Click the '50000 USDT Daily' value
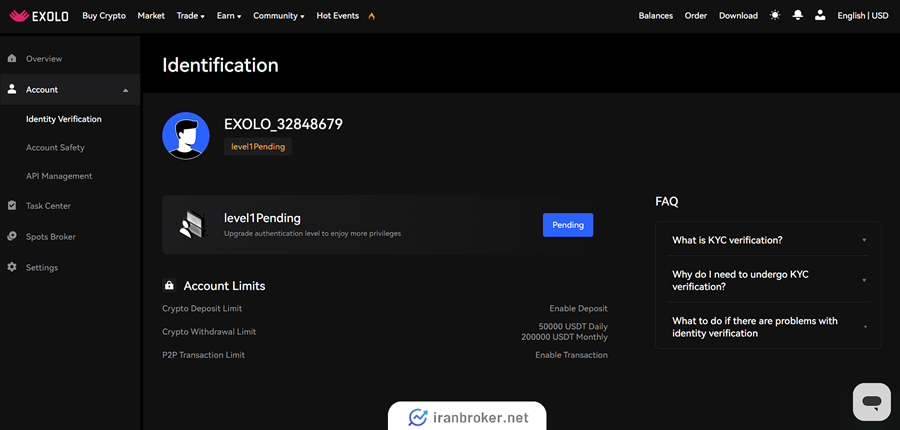This screenshot has height=430, width=900. pos(573,326)
